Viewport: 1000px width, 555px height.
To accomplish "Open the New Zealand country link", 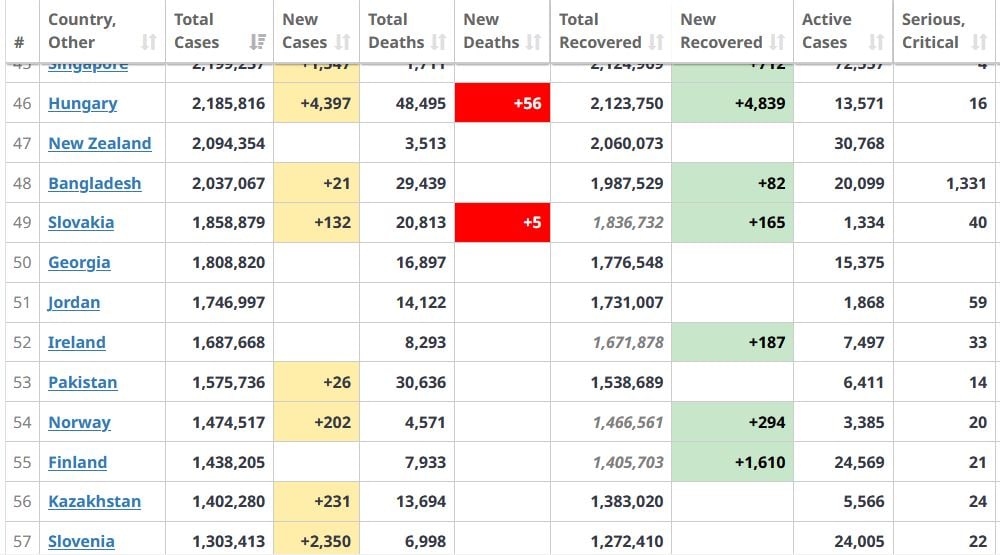I will coord(100,144).
